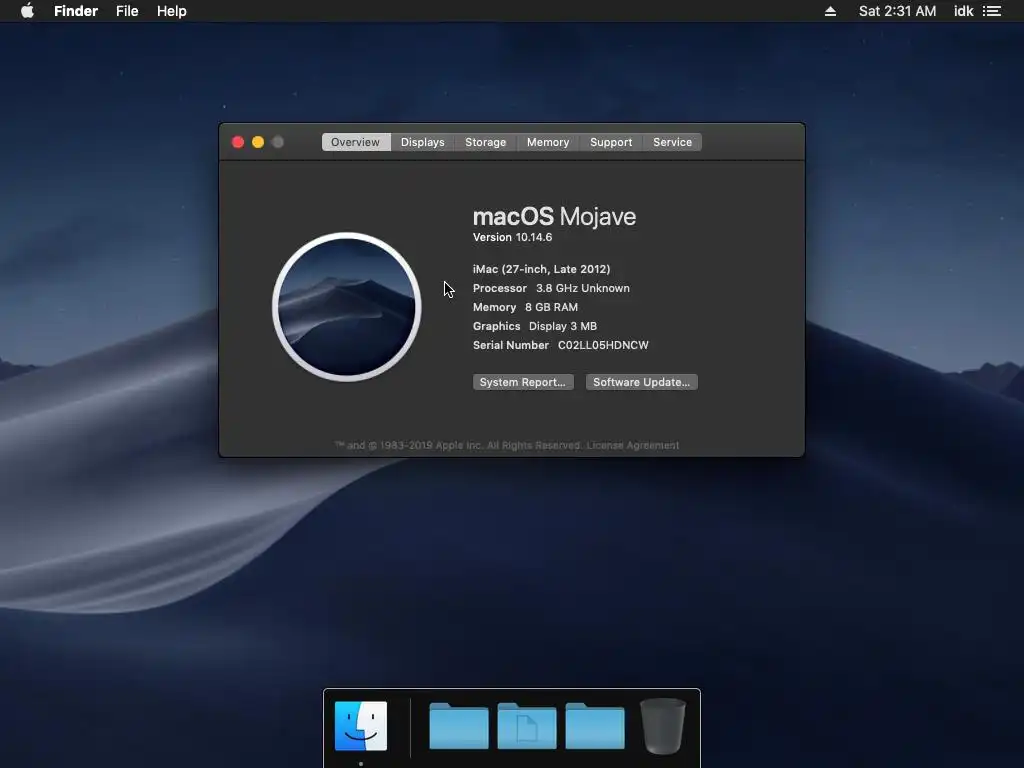Click memory value 8 GB RAM
The width and height of the screenshot is (1024, 768).
(551, 307)
